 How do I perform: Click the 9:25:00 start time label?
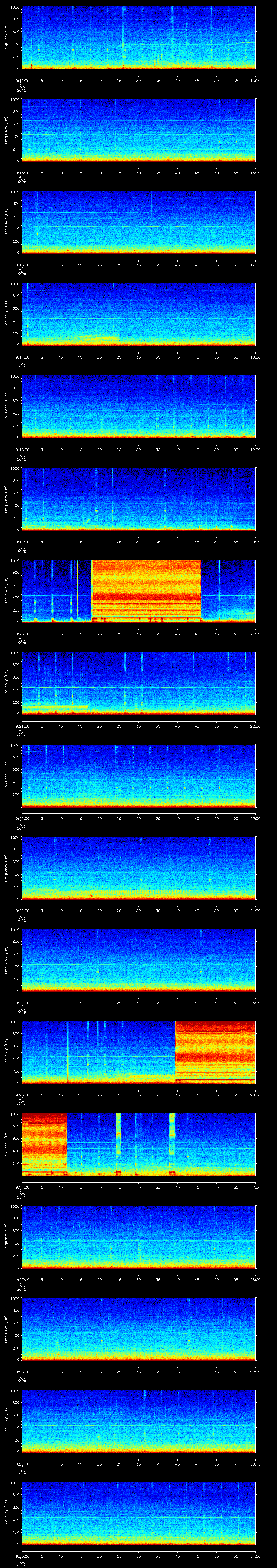click(22, 1095)
